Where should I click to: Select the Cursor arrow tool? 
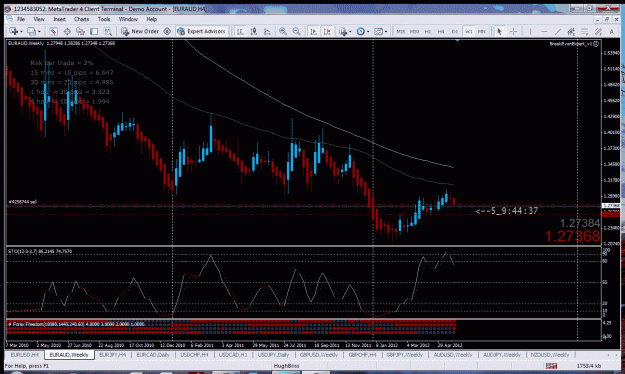[499, 31]
